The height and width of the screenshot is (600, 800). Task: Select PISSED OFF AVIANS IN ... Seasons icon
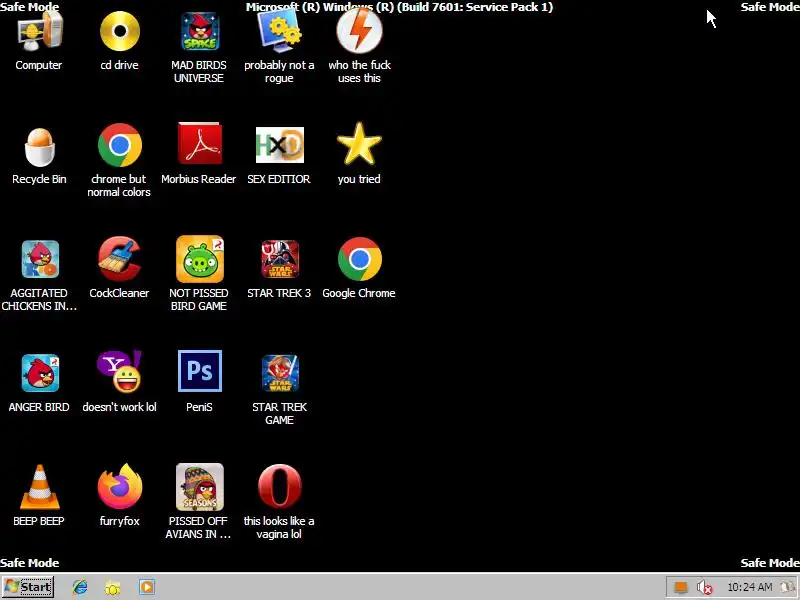point(199,487)
